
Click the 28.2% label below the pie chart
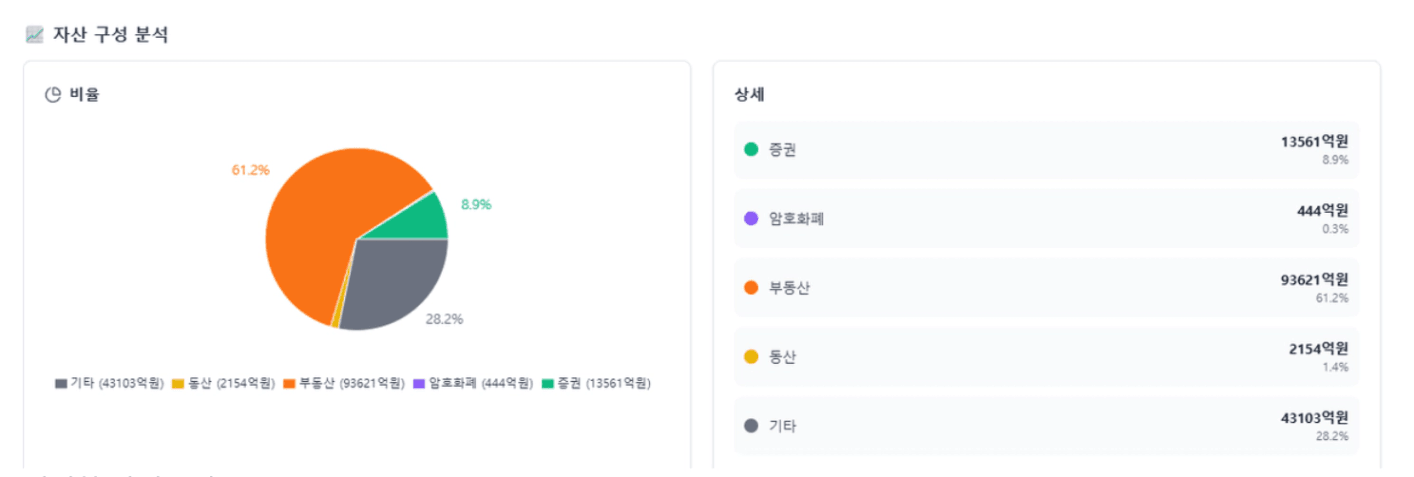point(445,319)
